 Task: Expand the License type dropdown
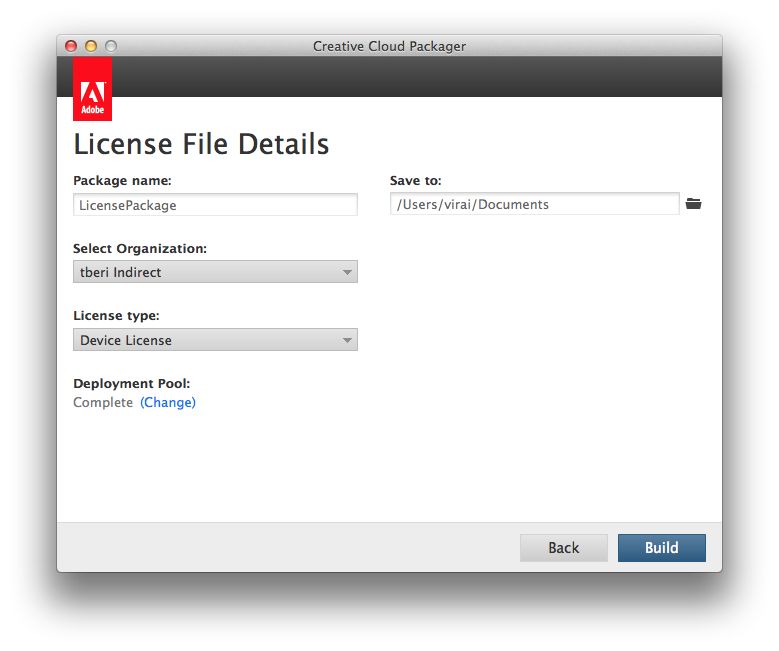pyautogui.click(x=215, y=340)
